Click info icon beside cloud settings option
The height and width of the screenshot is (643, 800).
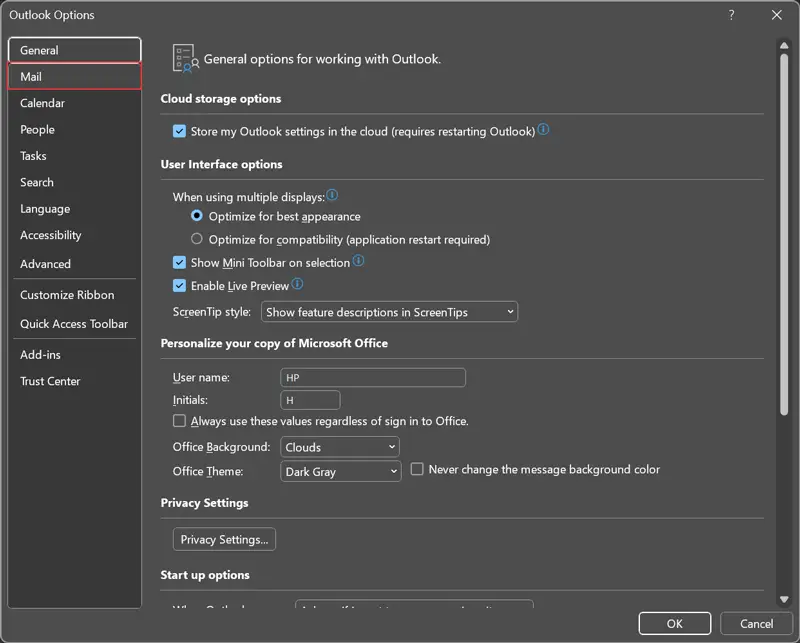[544, 131]
